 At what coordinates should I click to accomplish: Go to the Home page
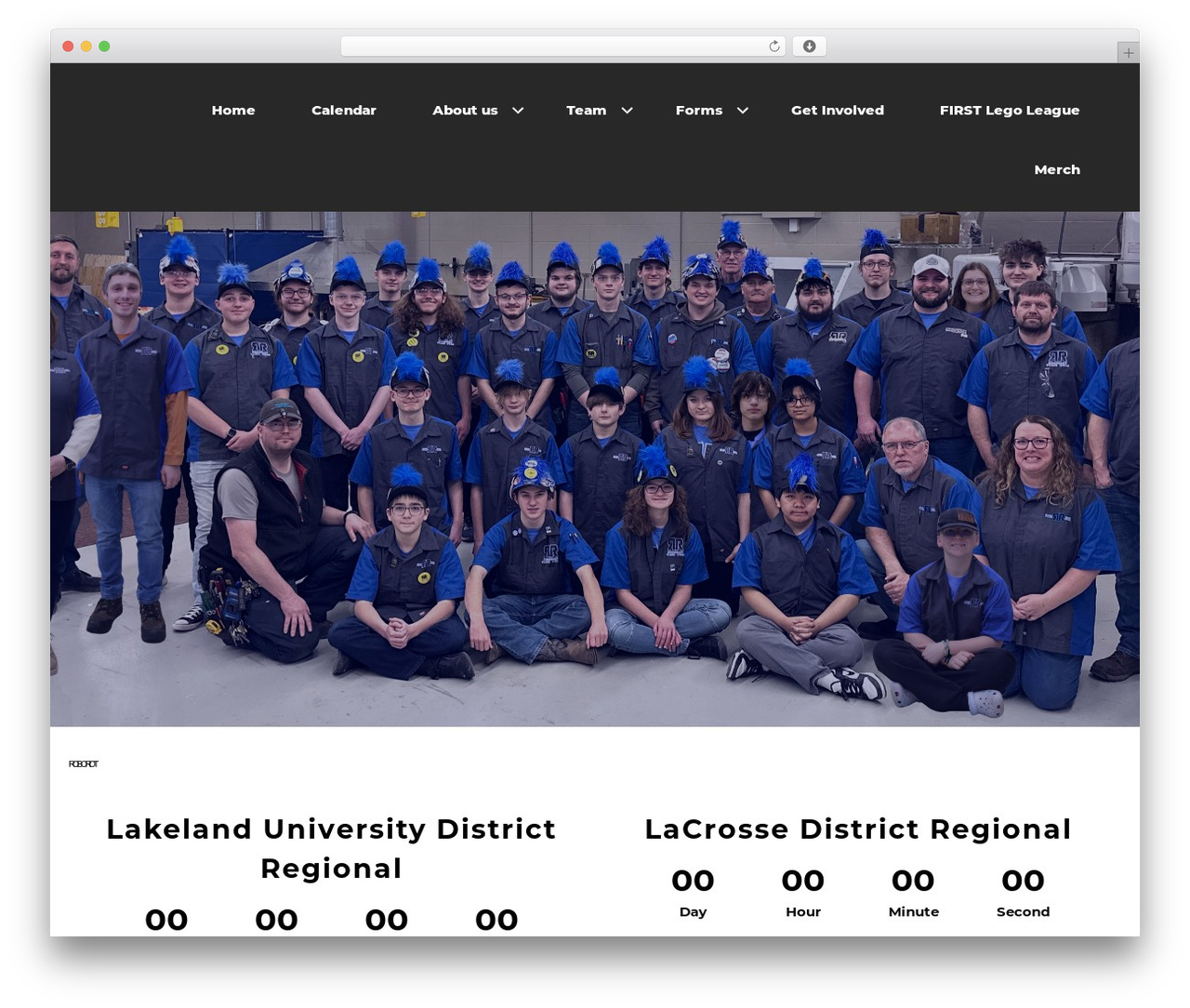click(x=233, y=110)
